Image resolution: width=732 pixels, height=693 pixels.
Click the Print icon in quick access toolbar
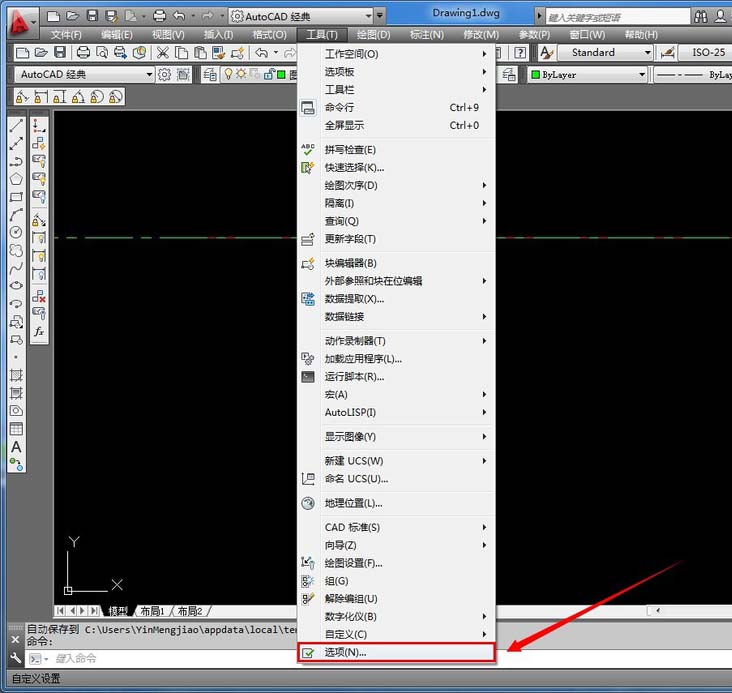(x=159, y=16)
